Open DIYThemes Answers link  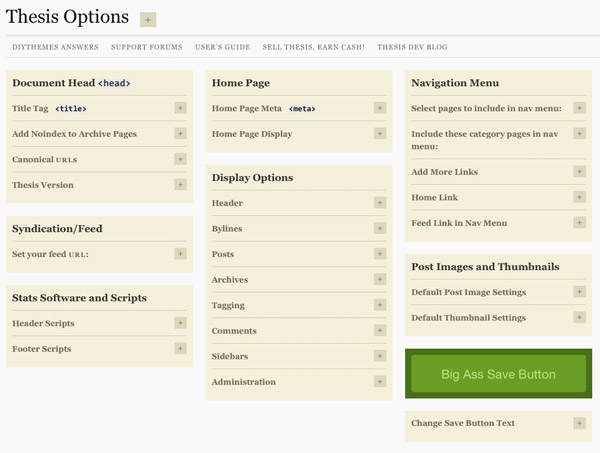(x=55, y=47)
